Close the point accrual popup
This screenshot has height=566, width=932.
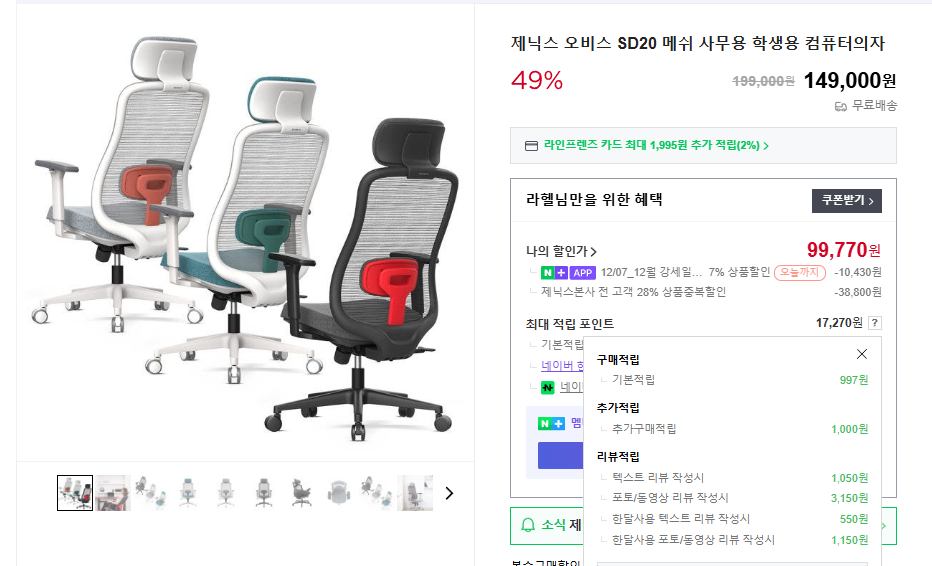861,354
